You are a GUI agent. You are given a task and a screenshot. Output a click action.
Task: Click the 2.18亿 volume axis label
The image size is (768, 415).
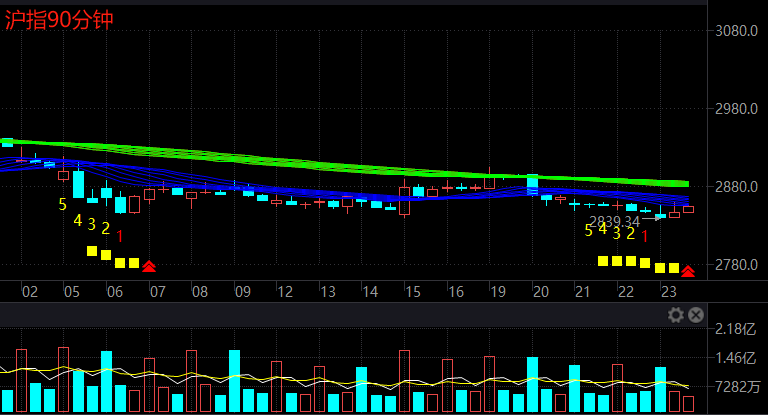tap(735, 329)
